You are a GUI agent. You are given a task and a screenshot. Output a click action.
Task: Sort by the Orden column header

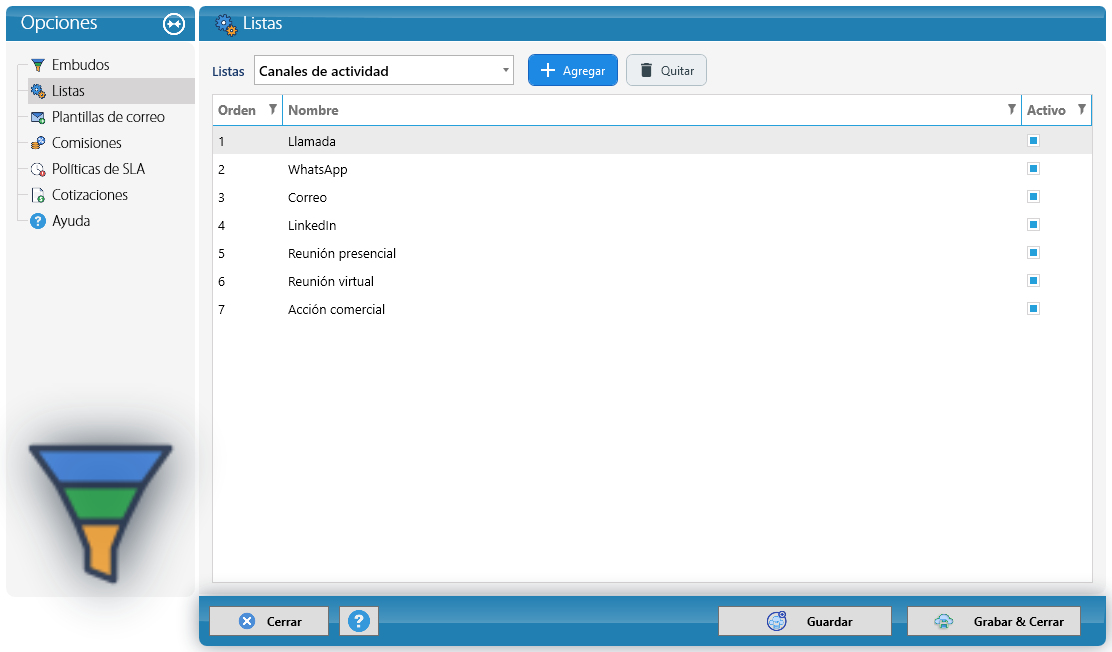coord(237,110)
